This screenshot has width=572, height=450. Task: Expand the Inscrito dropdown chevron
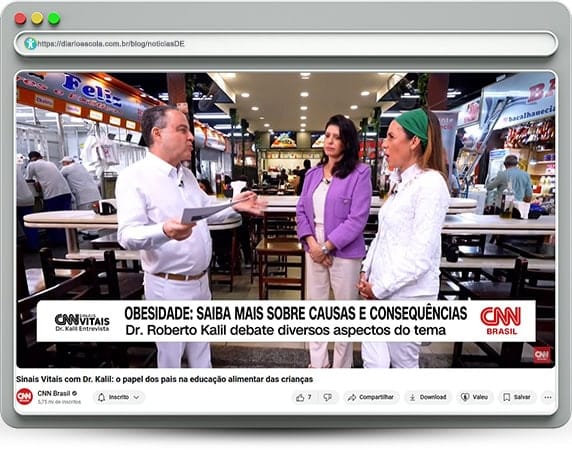(x=136, y=397)
